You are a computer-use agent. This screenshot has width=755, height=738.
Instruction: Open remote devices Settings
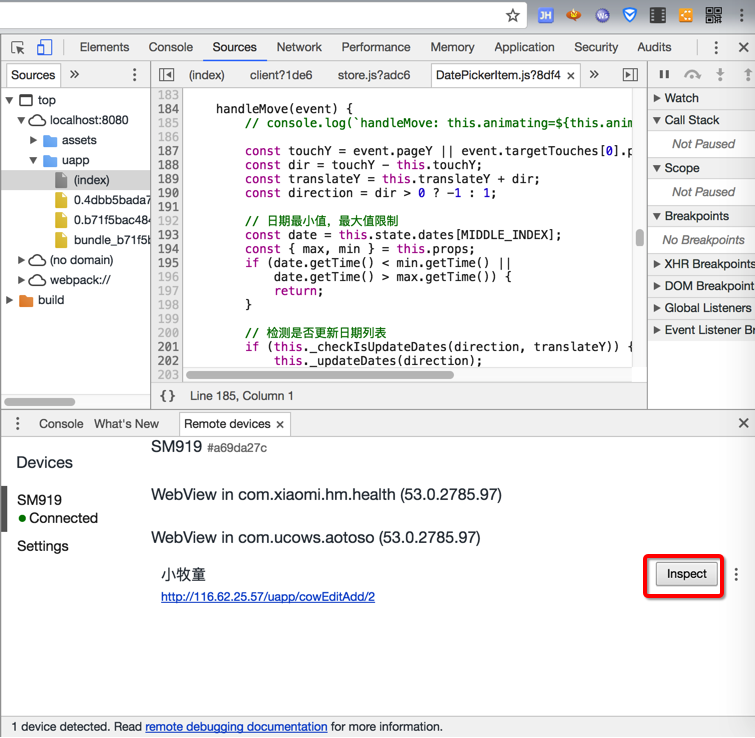click(x=43, y=546)
